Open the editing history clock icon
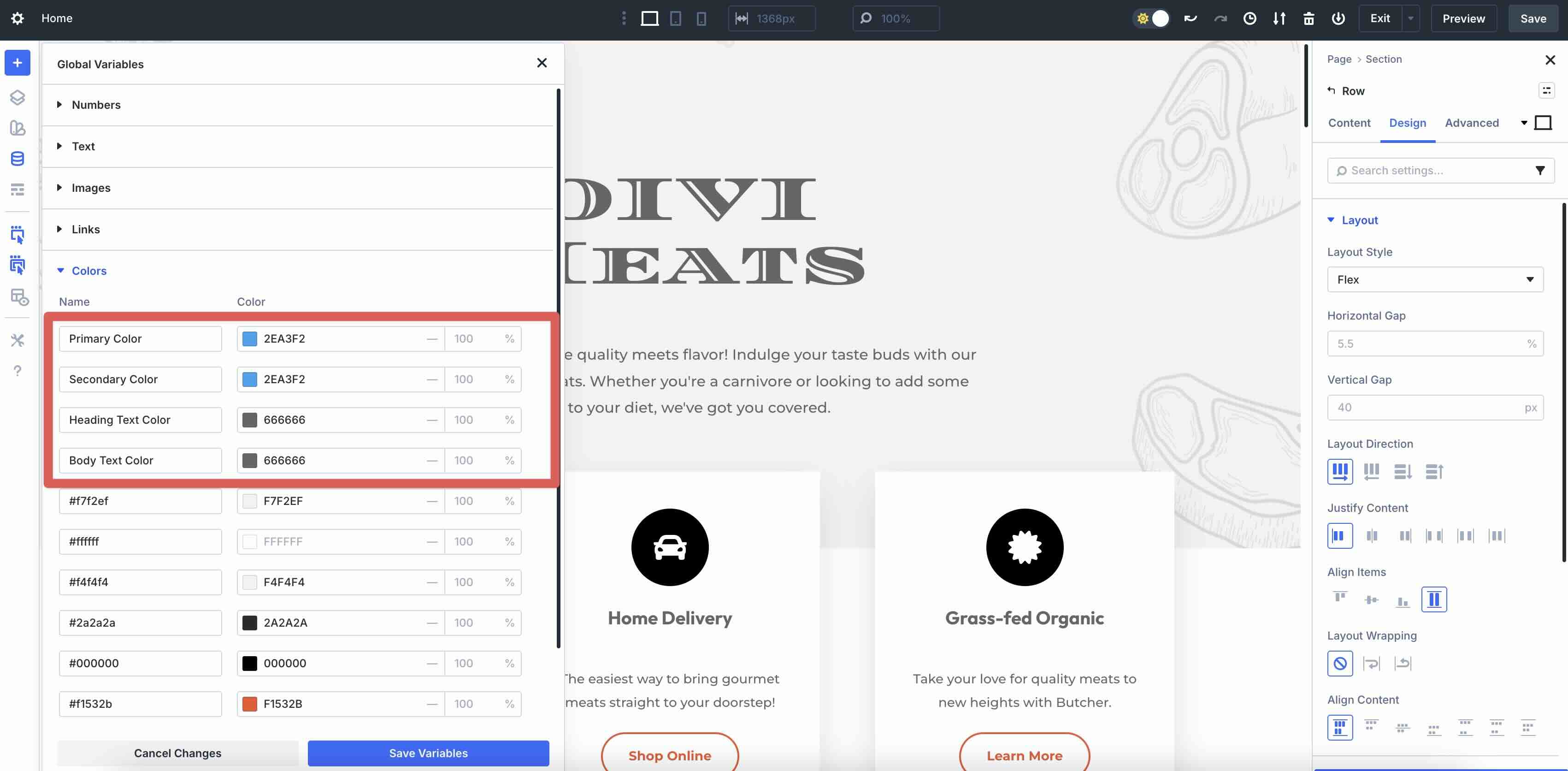This screenshot has width=1568, height=771. pyautogui.click(x=1250, y=18)
